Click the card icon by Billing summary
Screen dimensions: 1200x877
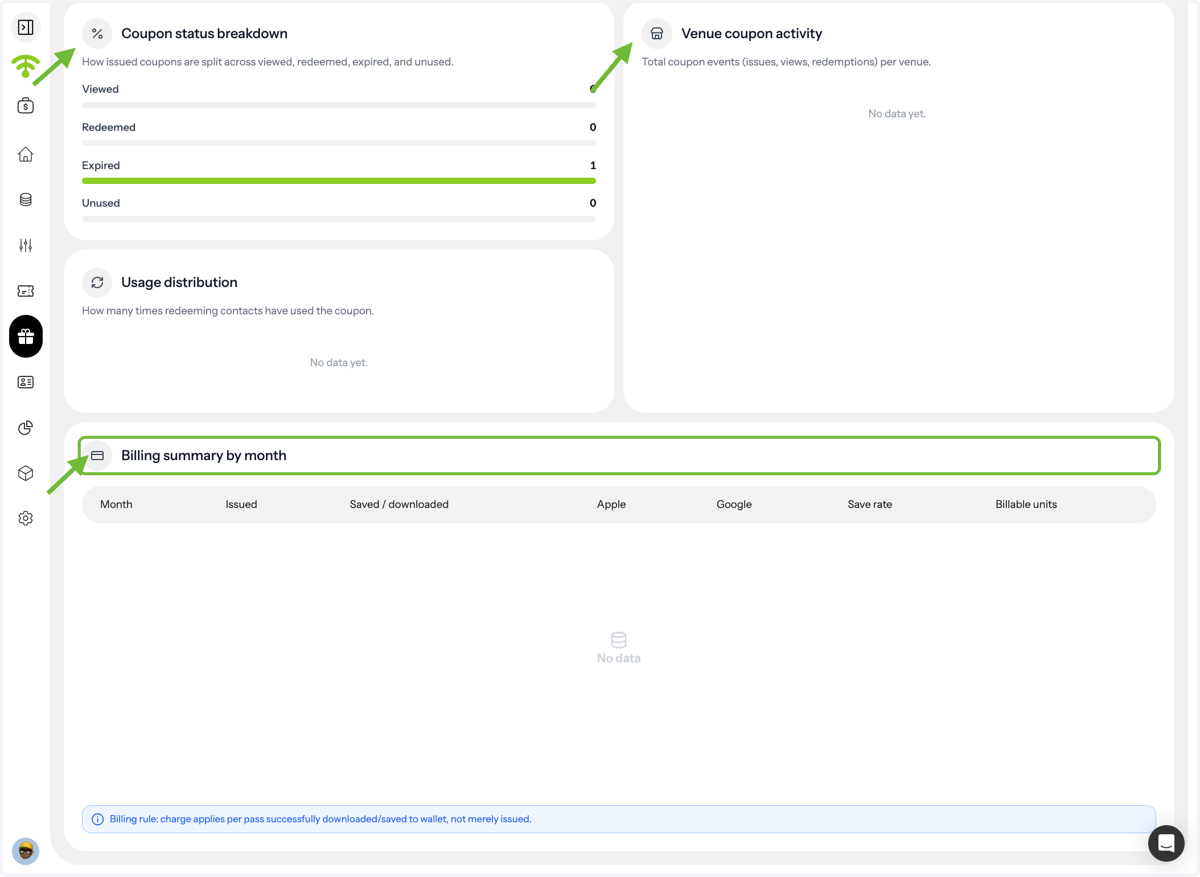coord(97,455)
